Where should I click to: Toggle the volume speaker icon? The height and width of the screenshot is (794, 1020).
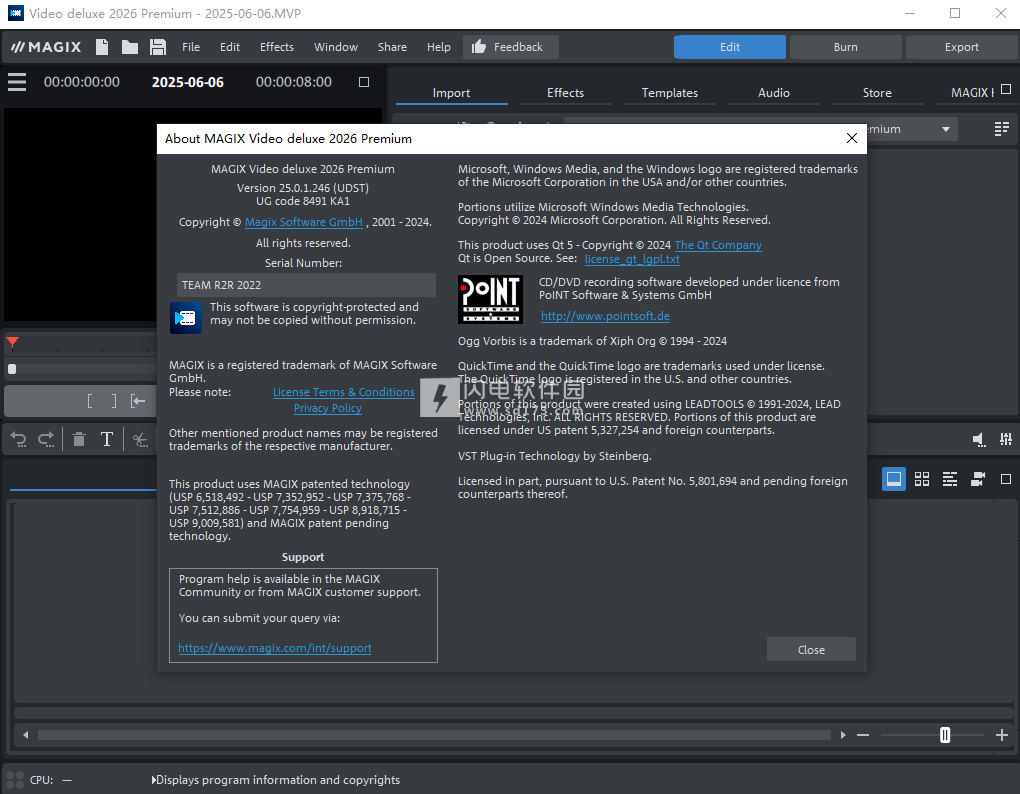click(979, 440)
